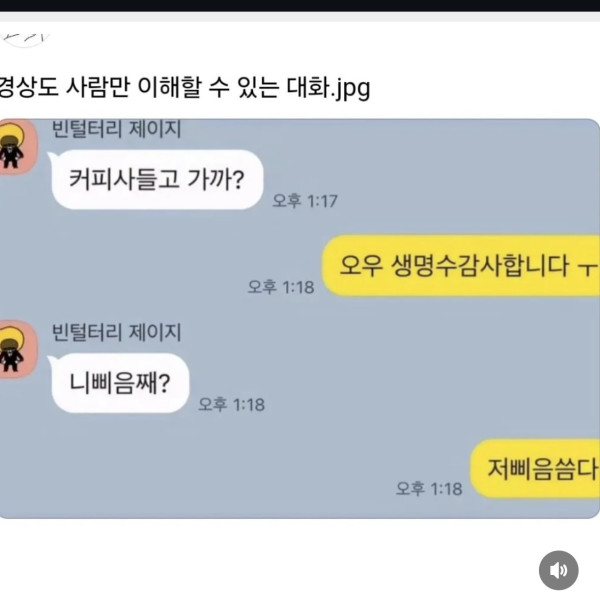This screenshot has width=600, height=605.
Task: Click the dark bar at the top
Action: 300,5
